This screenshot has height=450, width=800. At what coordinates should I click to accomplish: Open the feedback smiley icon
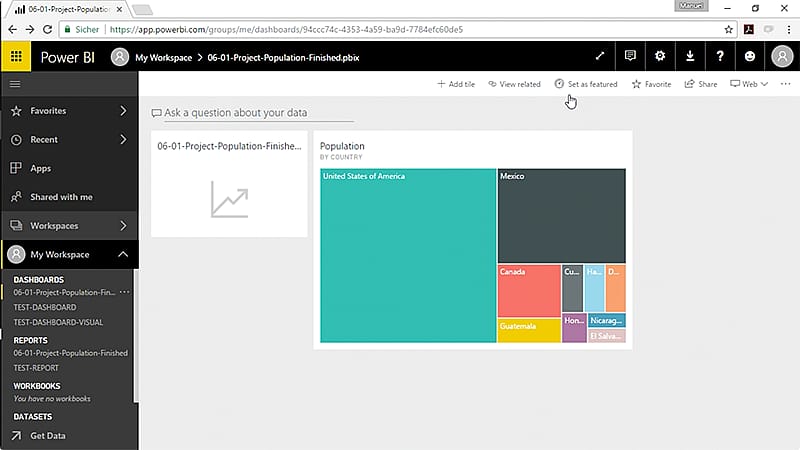tap(749, 56)
